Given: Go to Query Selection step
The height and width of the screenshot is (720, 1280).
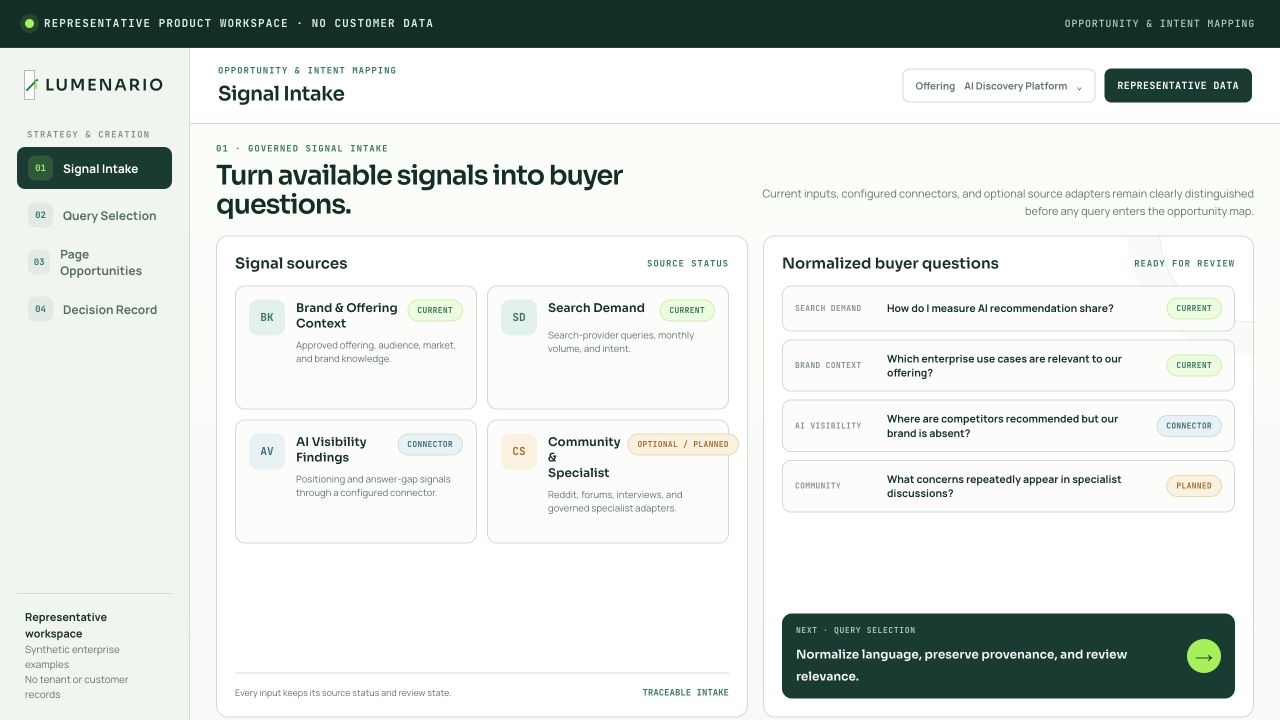Looking at the screenshot, I should pos(94,215).
